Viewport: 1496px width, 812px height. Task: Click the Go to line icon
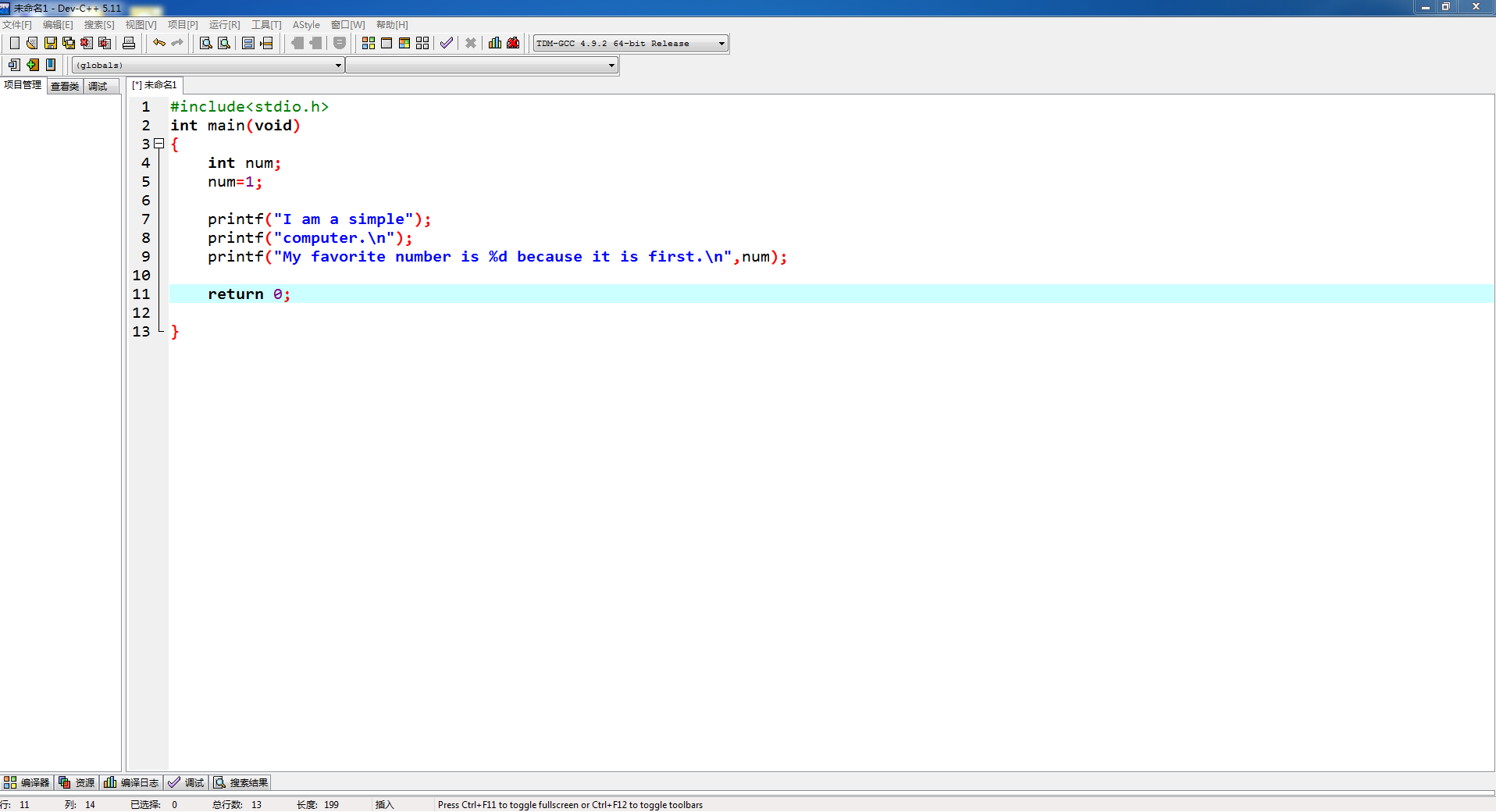[x=266, y=43]
